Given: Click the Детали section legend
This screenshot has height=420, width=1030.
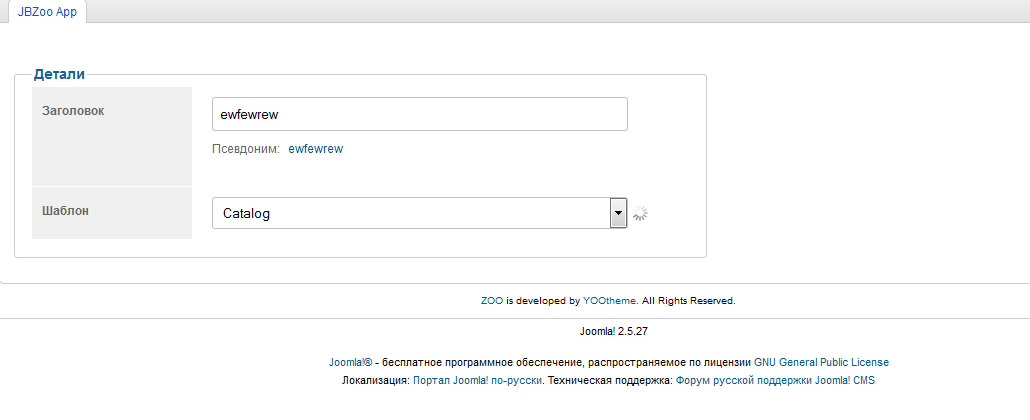Looking at the screenshot, I should pyautogui.click(x=59, y=74).
